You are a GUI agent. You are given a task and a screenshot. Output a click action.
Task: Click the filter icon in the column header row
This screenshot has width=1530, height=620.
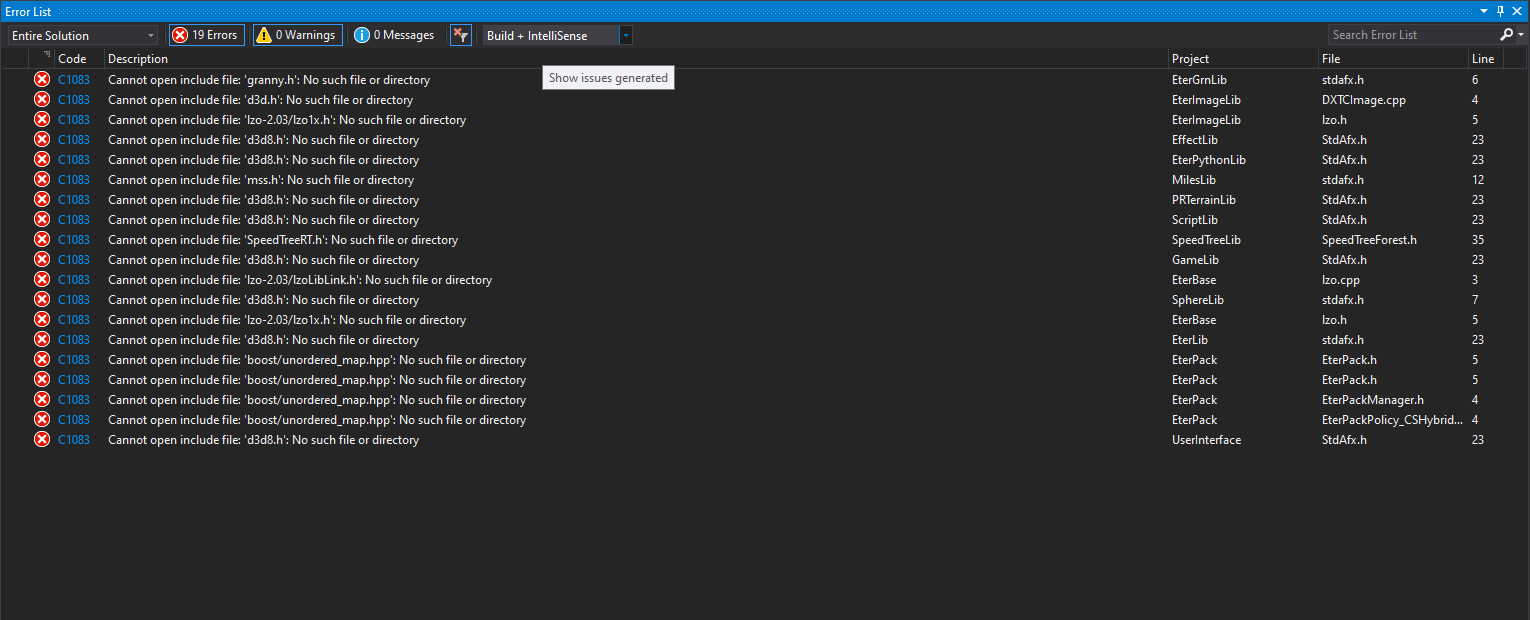click(x=47, y=56)
